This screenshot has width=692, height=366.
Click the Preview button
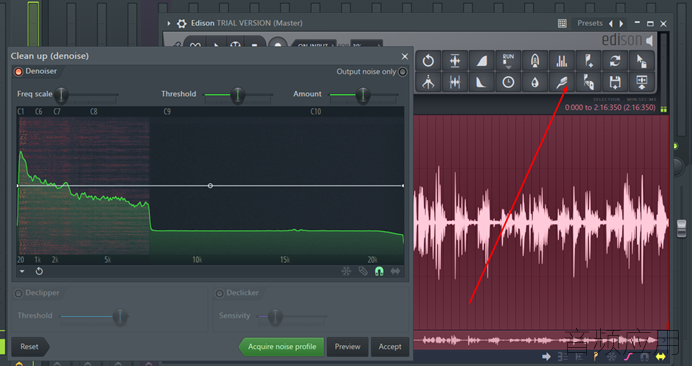click(x=347, y=347)
